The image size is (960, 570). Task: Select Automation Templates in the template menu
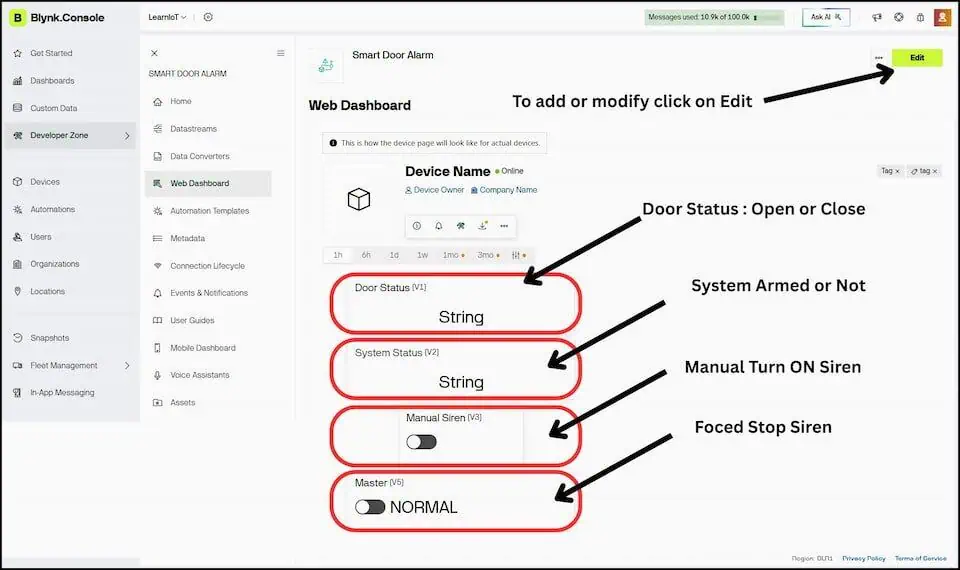coord(209,211)
